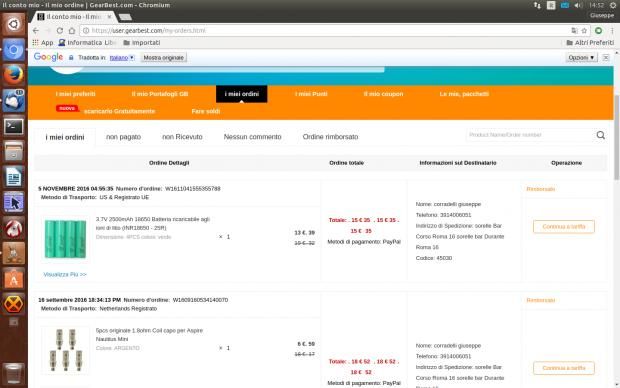Click 'Continua a tariffa' for battery order
Viewport: 620px width, 388px height.
tap(563, 227)
